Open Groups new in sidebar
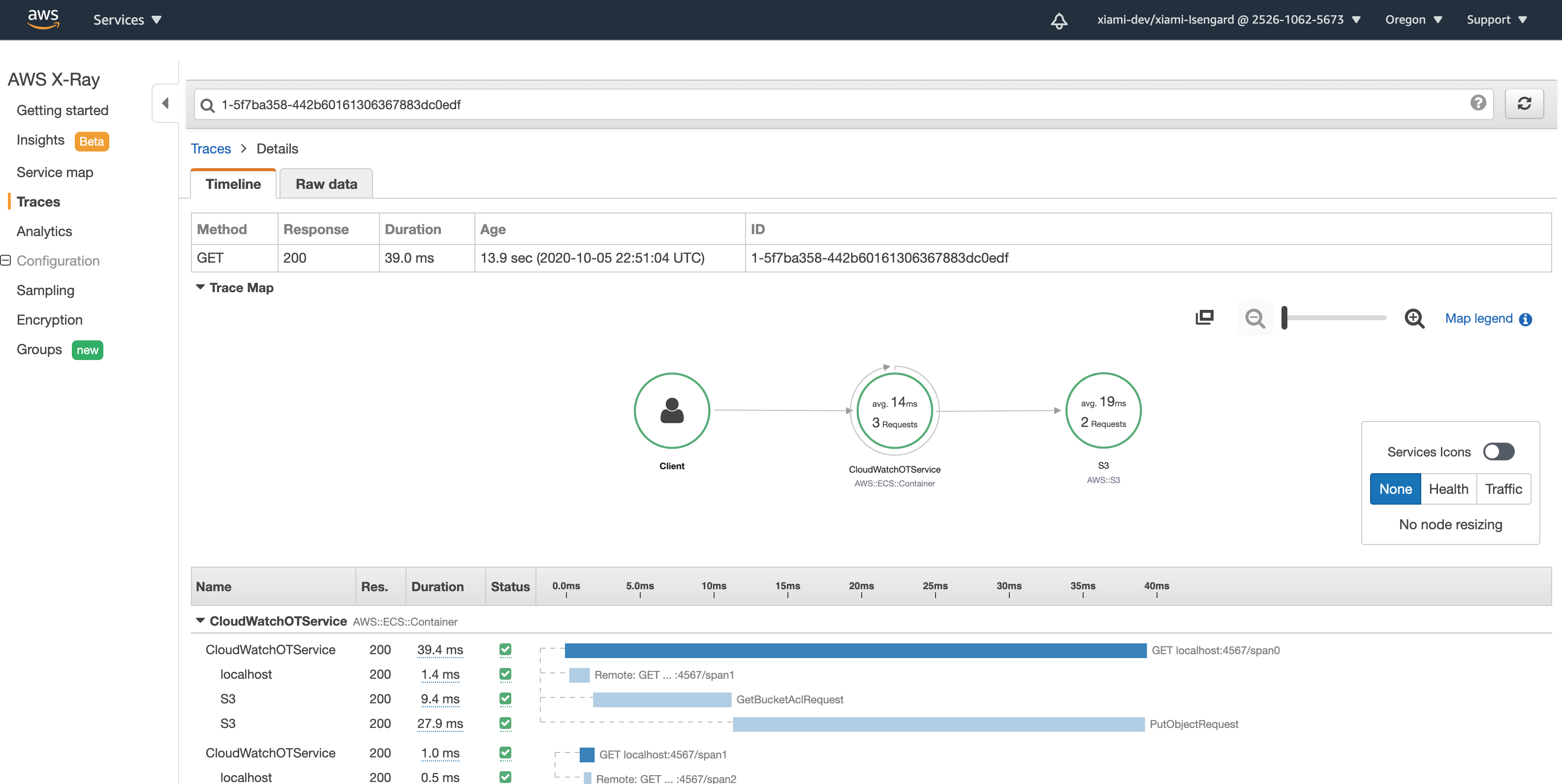Image resolution: width=1562 pixels, height=784 pixels. pyautogui.click(x=60, y=350)
